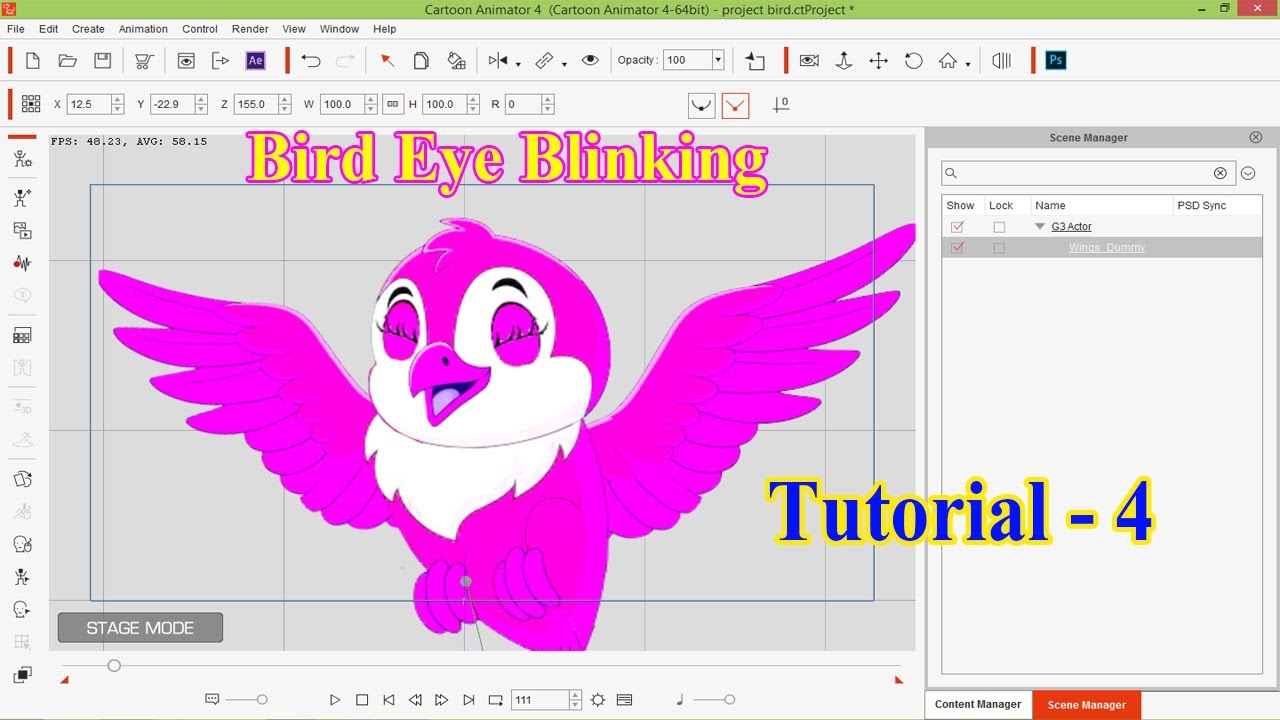Screen dimensions: 1280x720
Task: Toggle the width-height aspect ratio lock
Action: click(x=393, y=104)
